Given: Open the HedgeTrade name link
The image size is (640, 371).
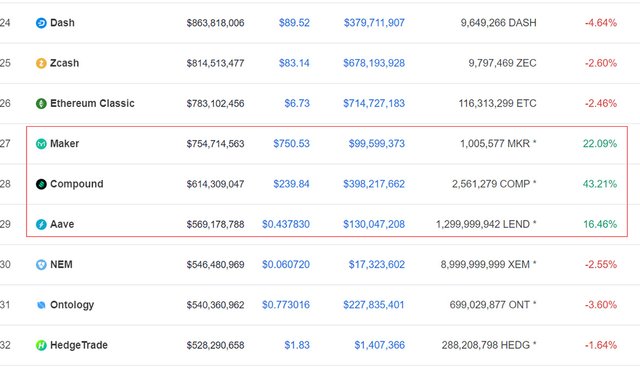Looking at the screenshot, I should pos(79,345).
